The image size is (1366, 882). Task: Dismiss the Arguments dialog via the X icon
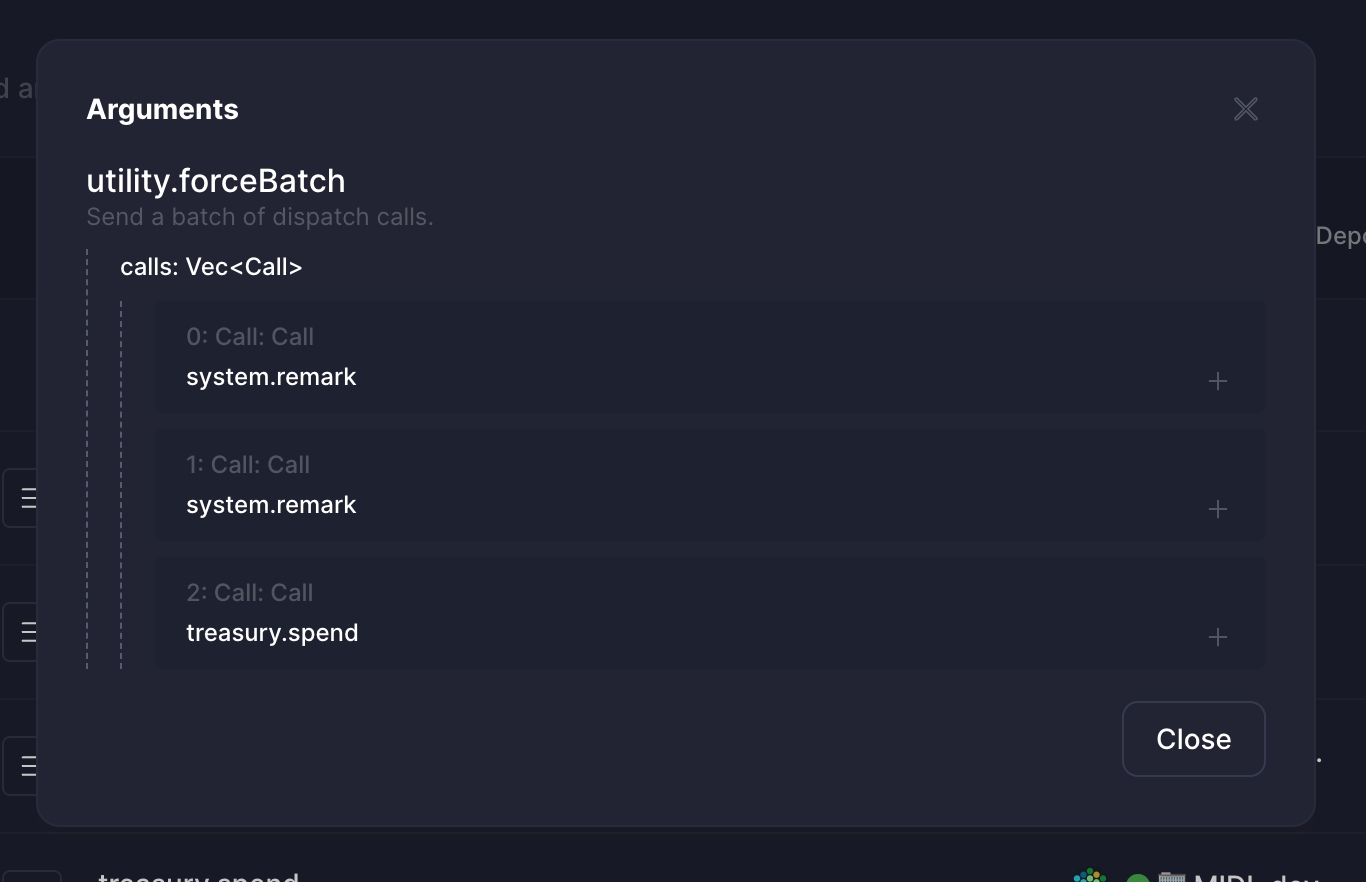[1244, 109]
